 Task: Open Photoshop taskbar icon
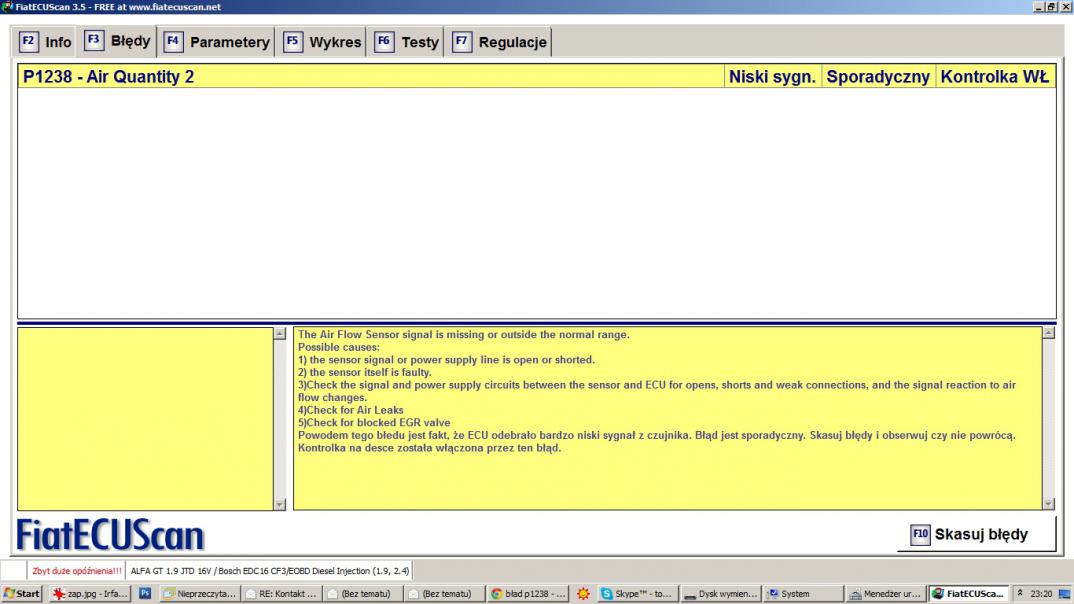point(145,594)
